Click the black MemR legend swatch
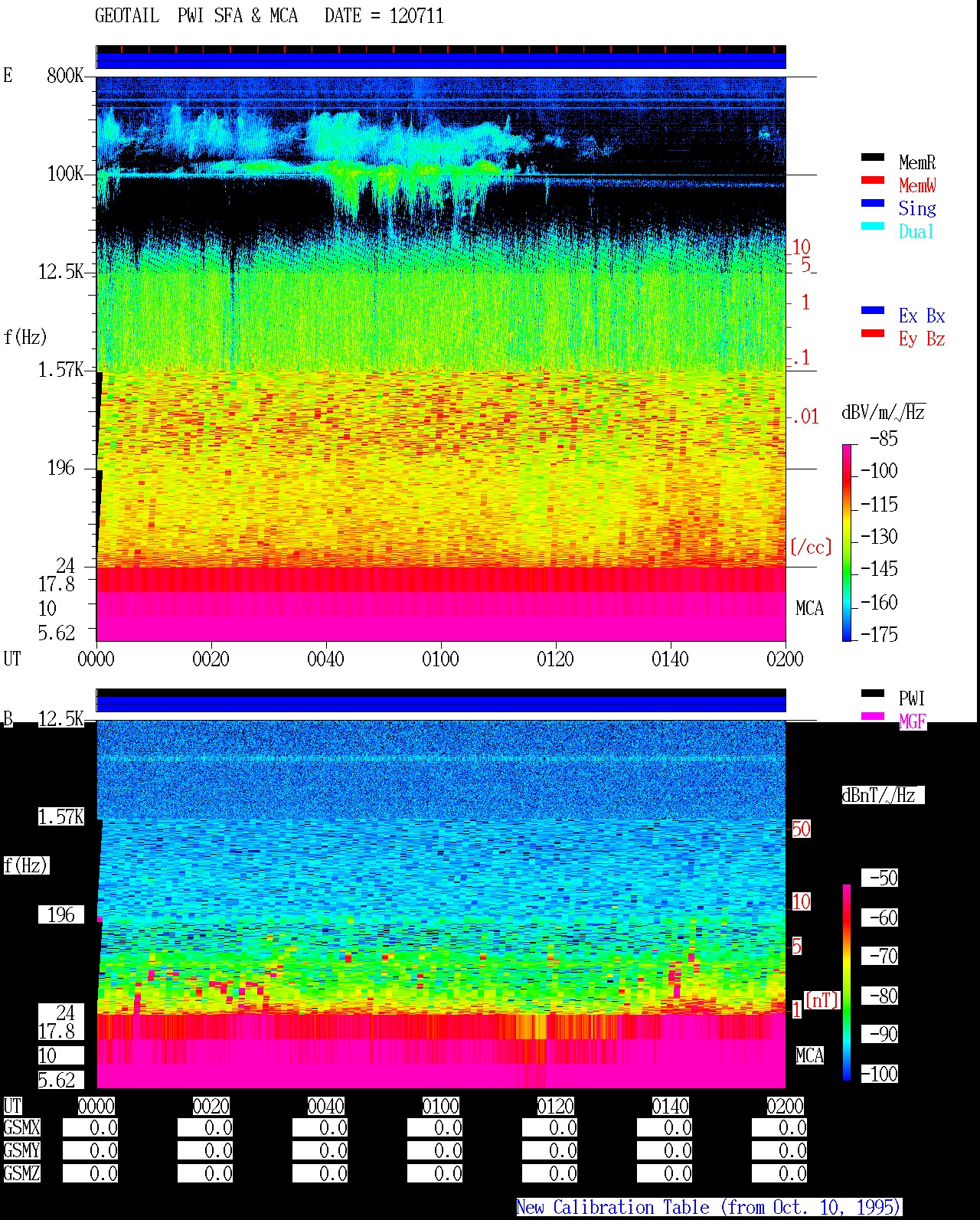980x1220 pixels. pyautogui.click(x=873, y=158)
